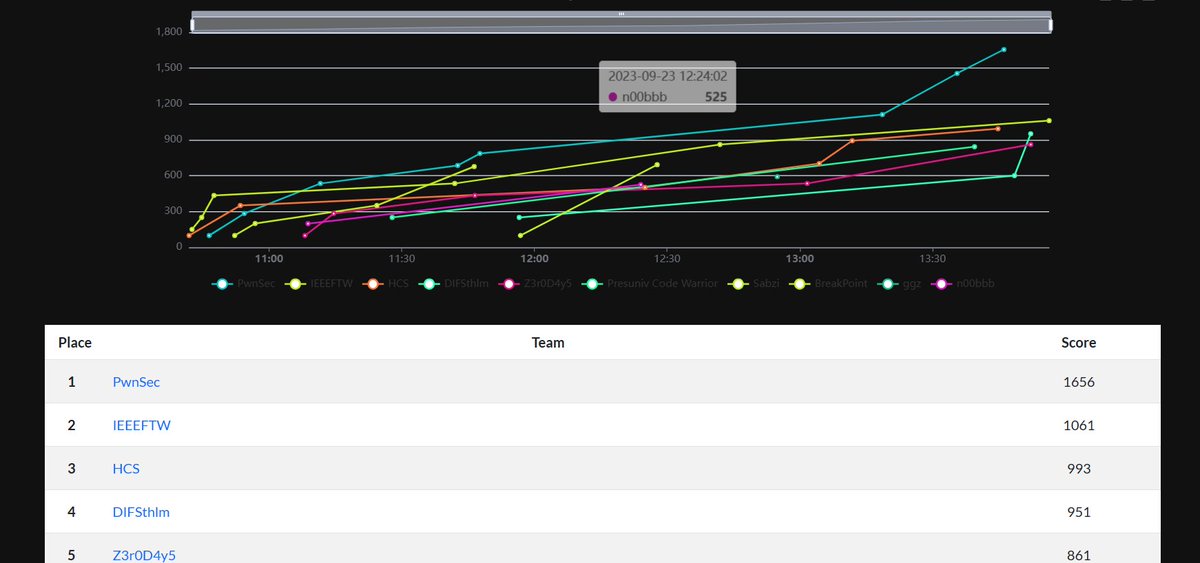Click score value 951

click(1079, 512)
